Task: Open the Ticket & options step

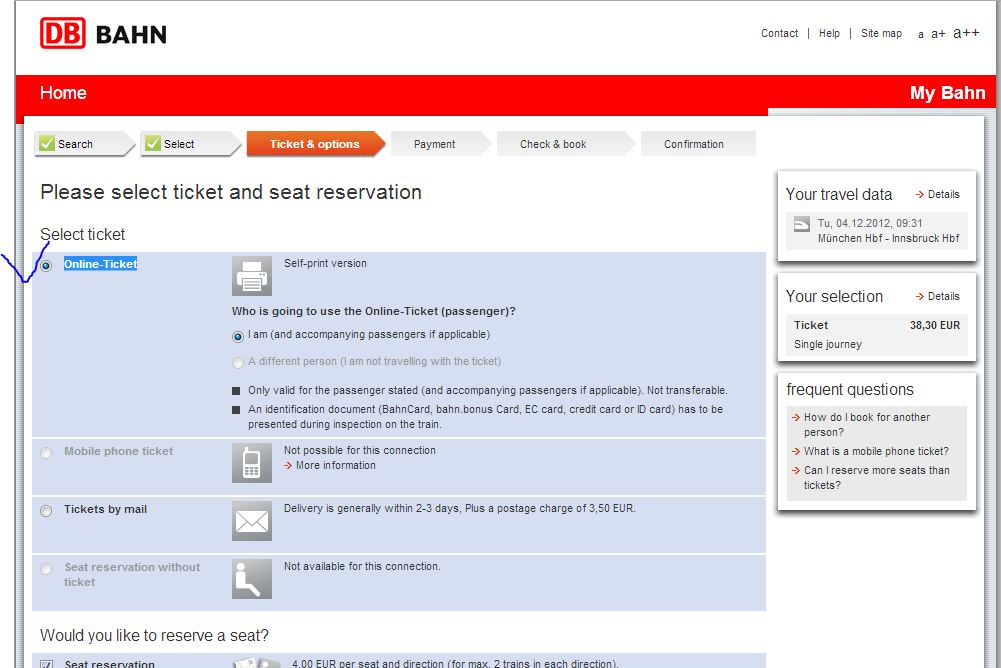Action: pos(315,144)
